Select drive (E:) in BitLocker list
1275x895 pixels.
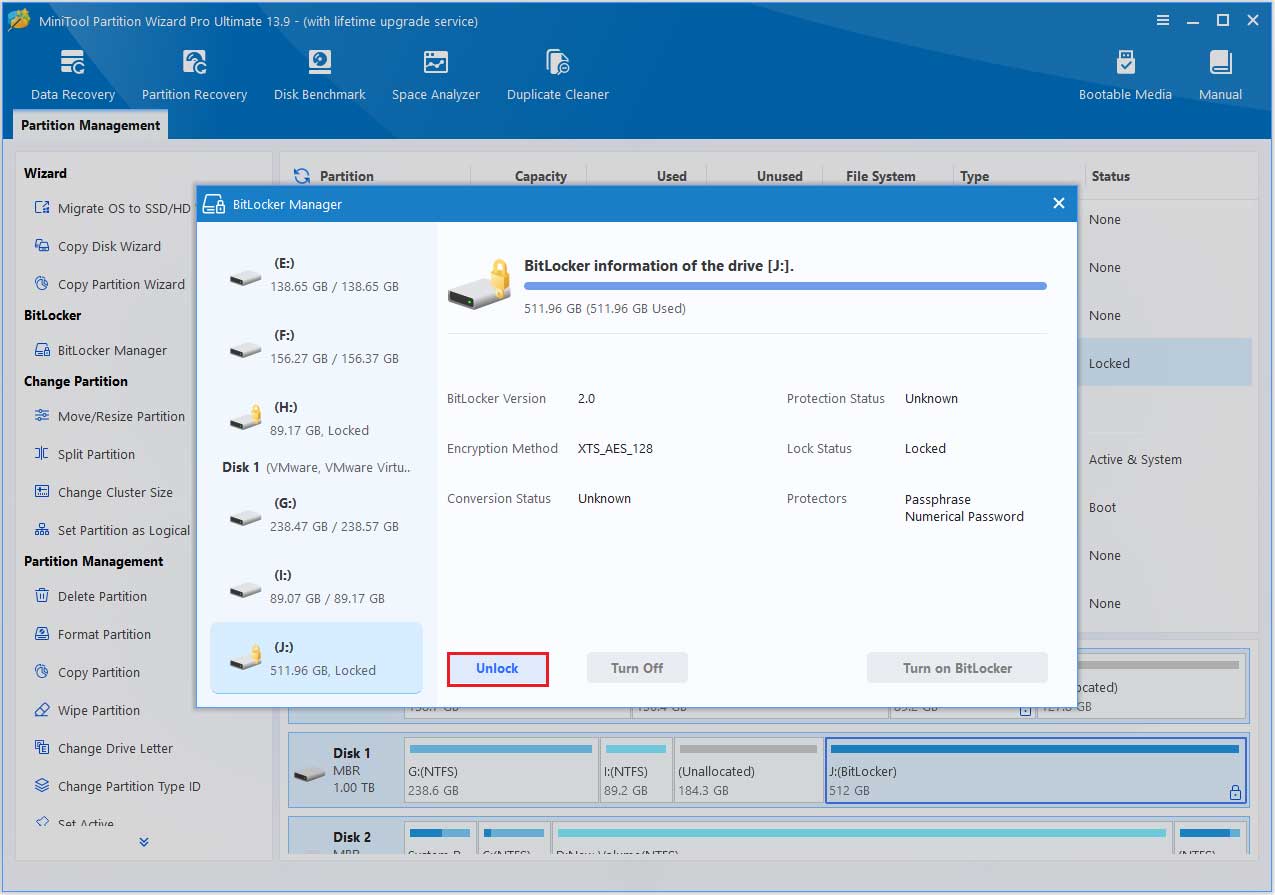click(x=316, y=274)
